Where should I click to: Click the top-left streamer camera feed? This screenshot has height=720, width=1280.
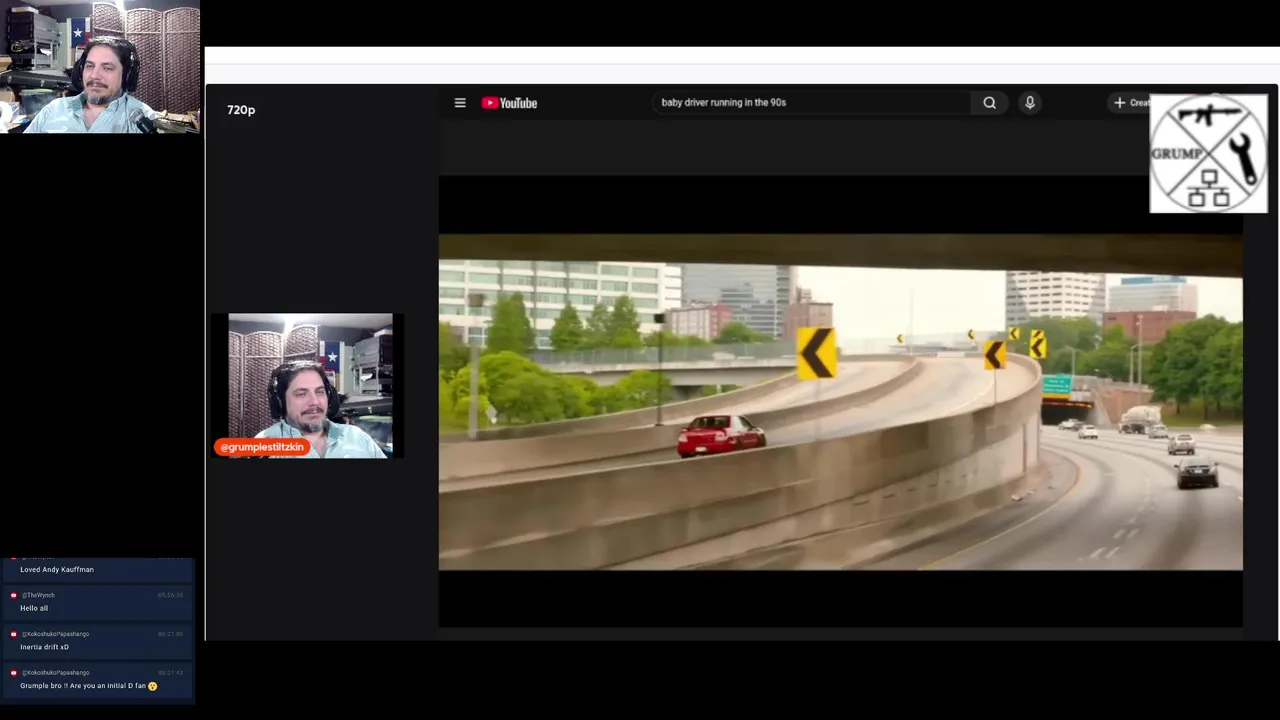coord(100,67)
